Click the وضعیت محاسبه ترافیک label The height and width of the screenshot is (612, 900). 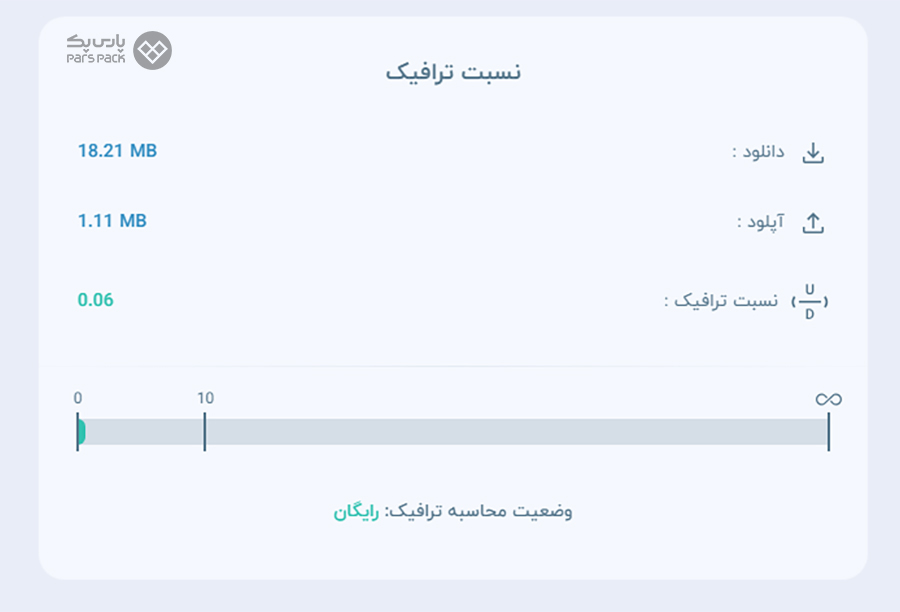tap(478, 511)
